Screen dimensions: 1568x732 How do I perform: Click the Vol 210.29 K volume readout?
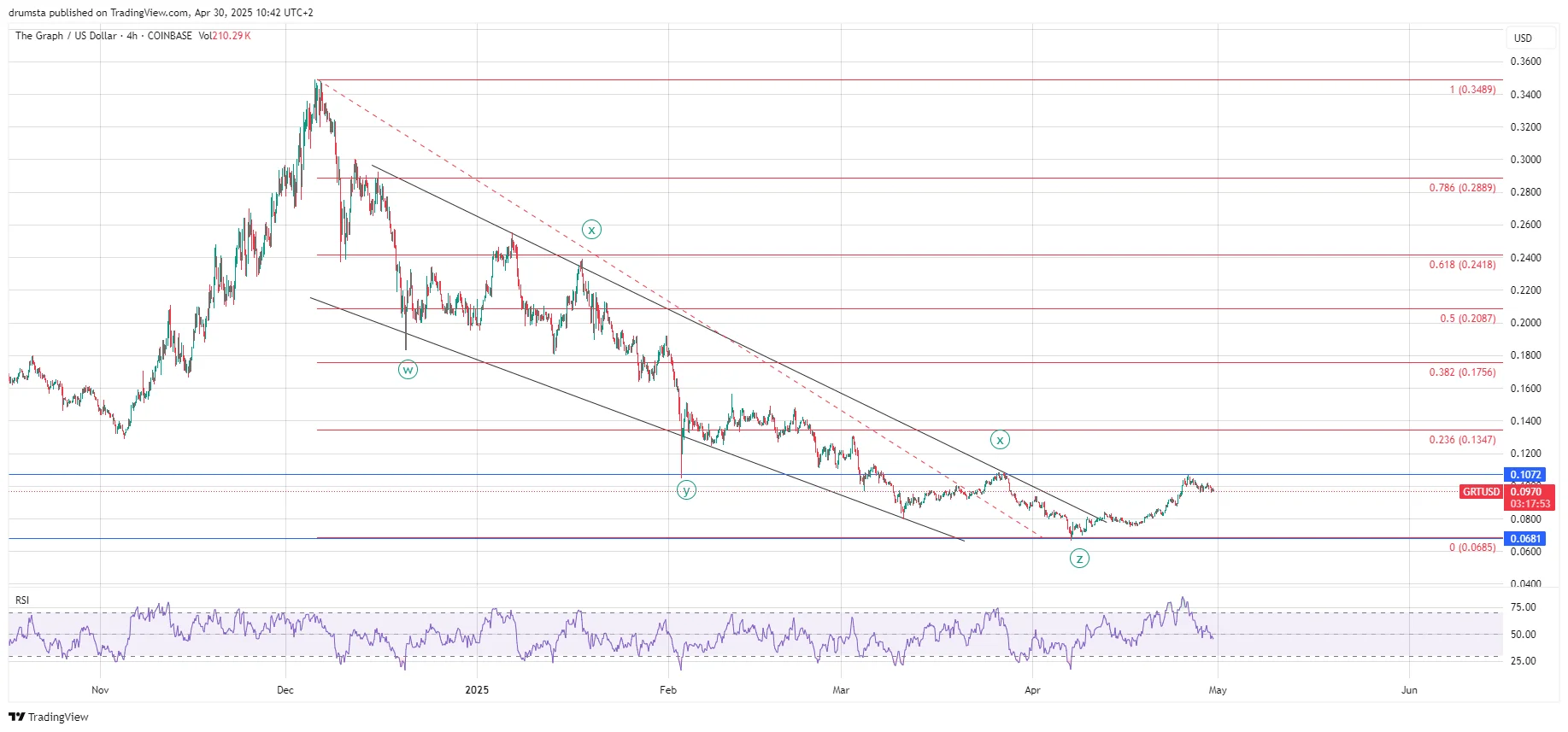click(224, 36)
